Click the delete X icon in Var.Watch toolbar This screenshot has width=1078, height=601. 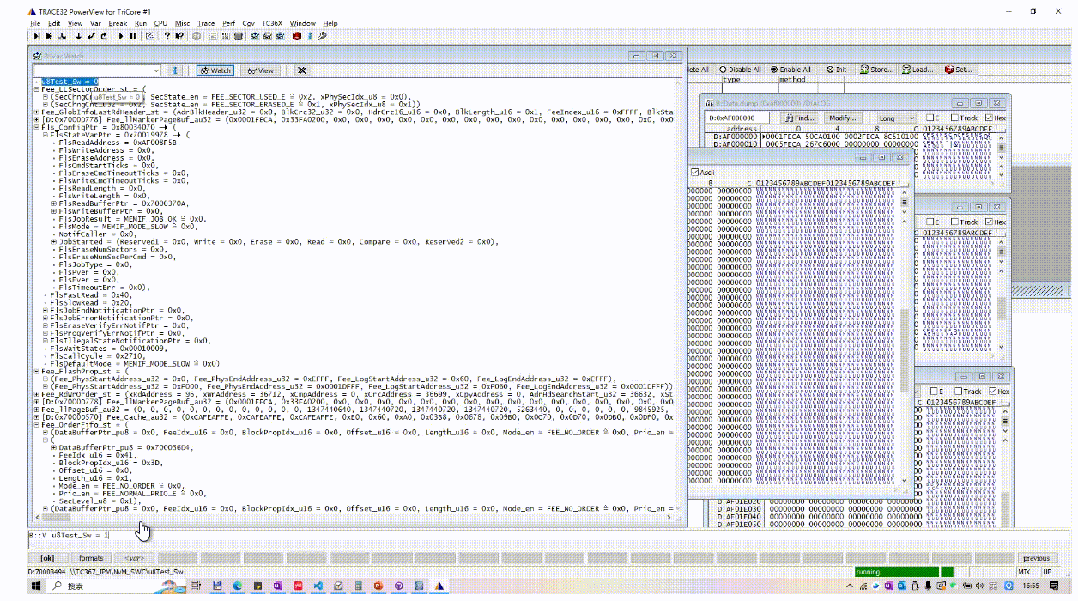pyautogui.click(x=302, y=70)
